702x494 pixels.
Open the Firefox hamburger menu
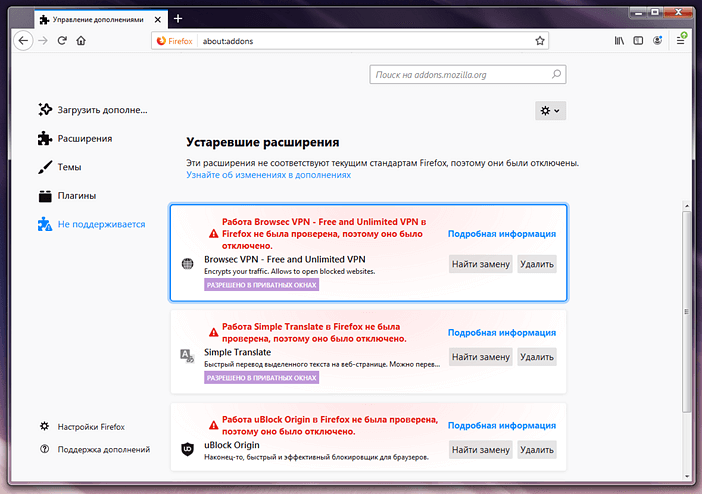coord(682,41)
